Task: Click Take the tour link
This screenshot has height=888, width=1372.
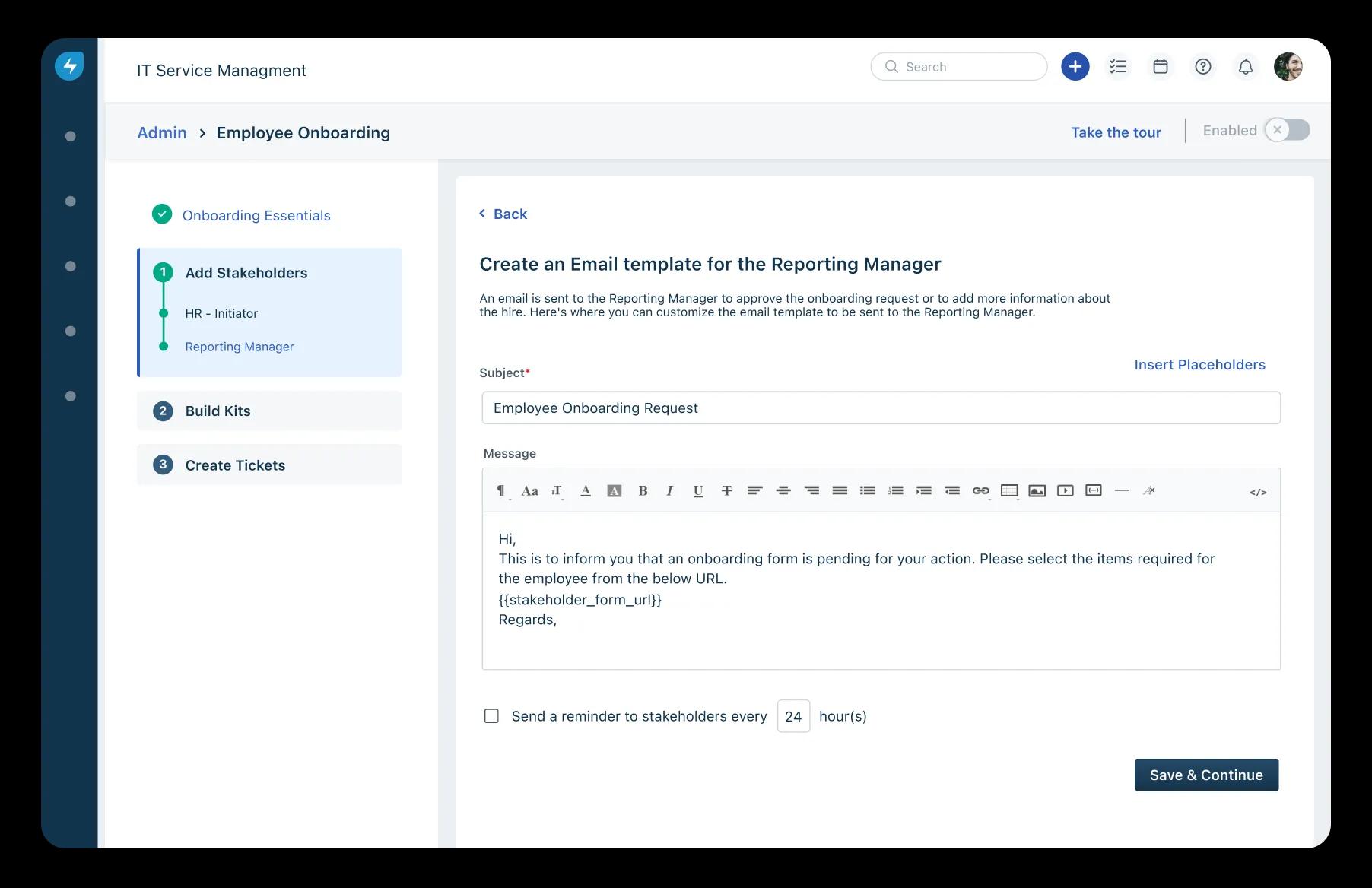Action: tap(1116, 132)
